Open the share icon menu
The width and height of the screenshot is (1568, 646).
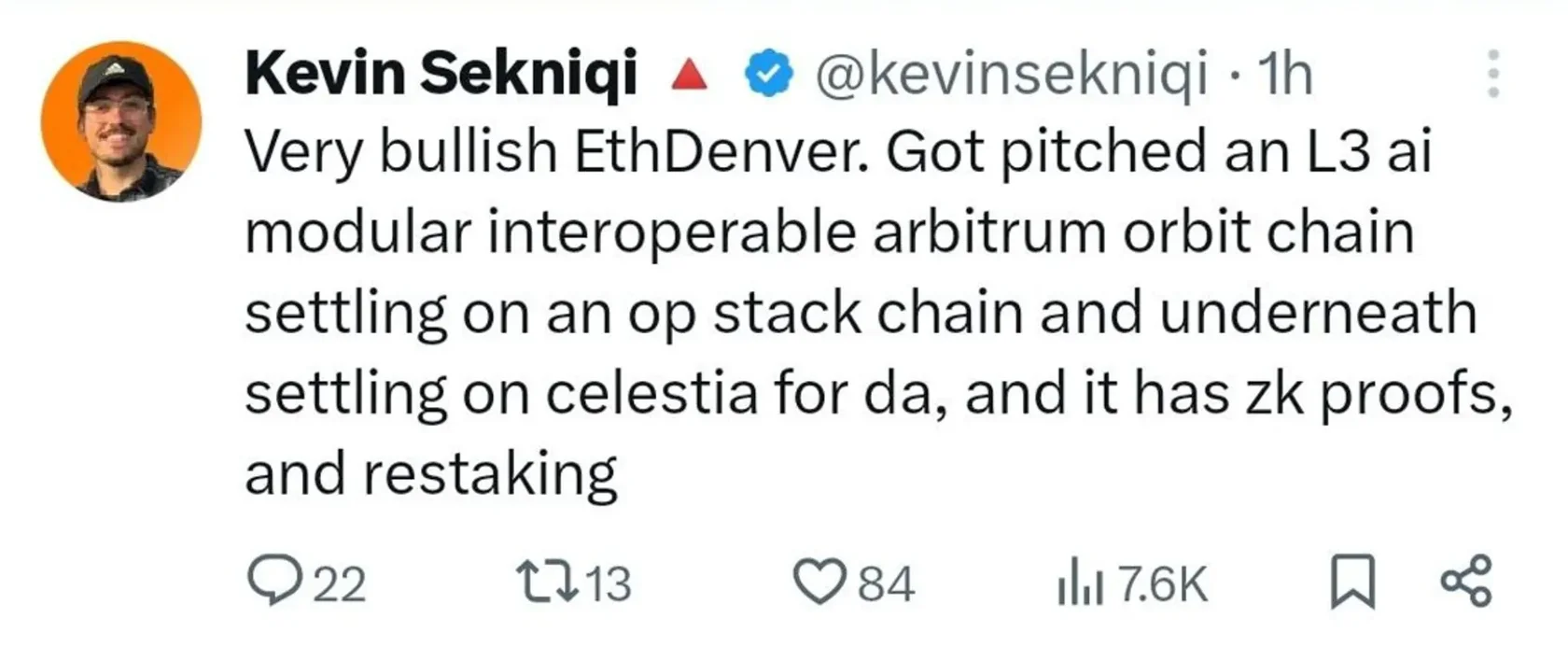click(1466, 582)
